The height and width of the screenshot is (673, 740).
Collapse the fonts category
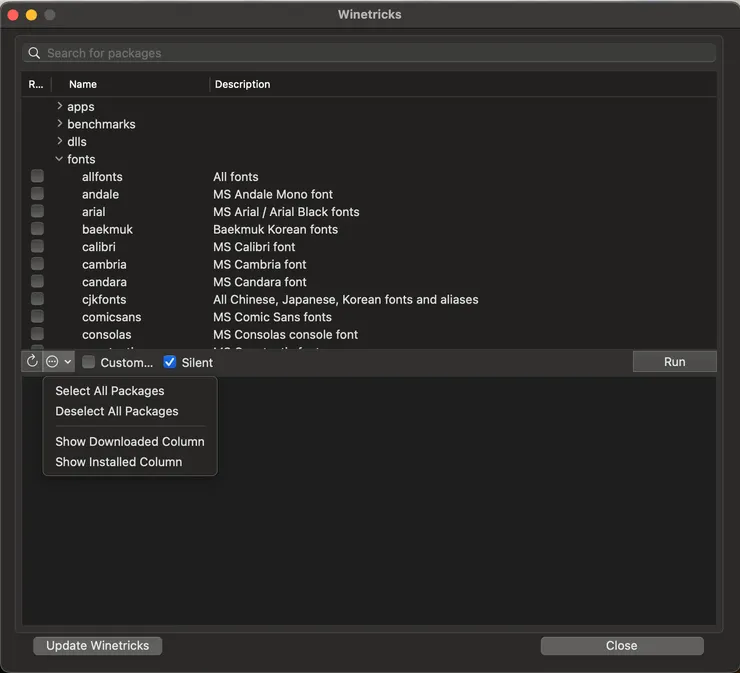(59, 159)
